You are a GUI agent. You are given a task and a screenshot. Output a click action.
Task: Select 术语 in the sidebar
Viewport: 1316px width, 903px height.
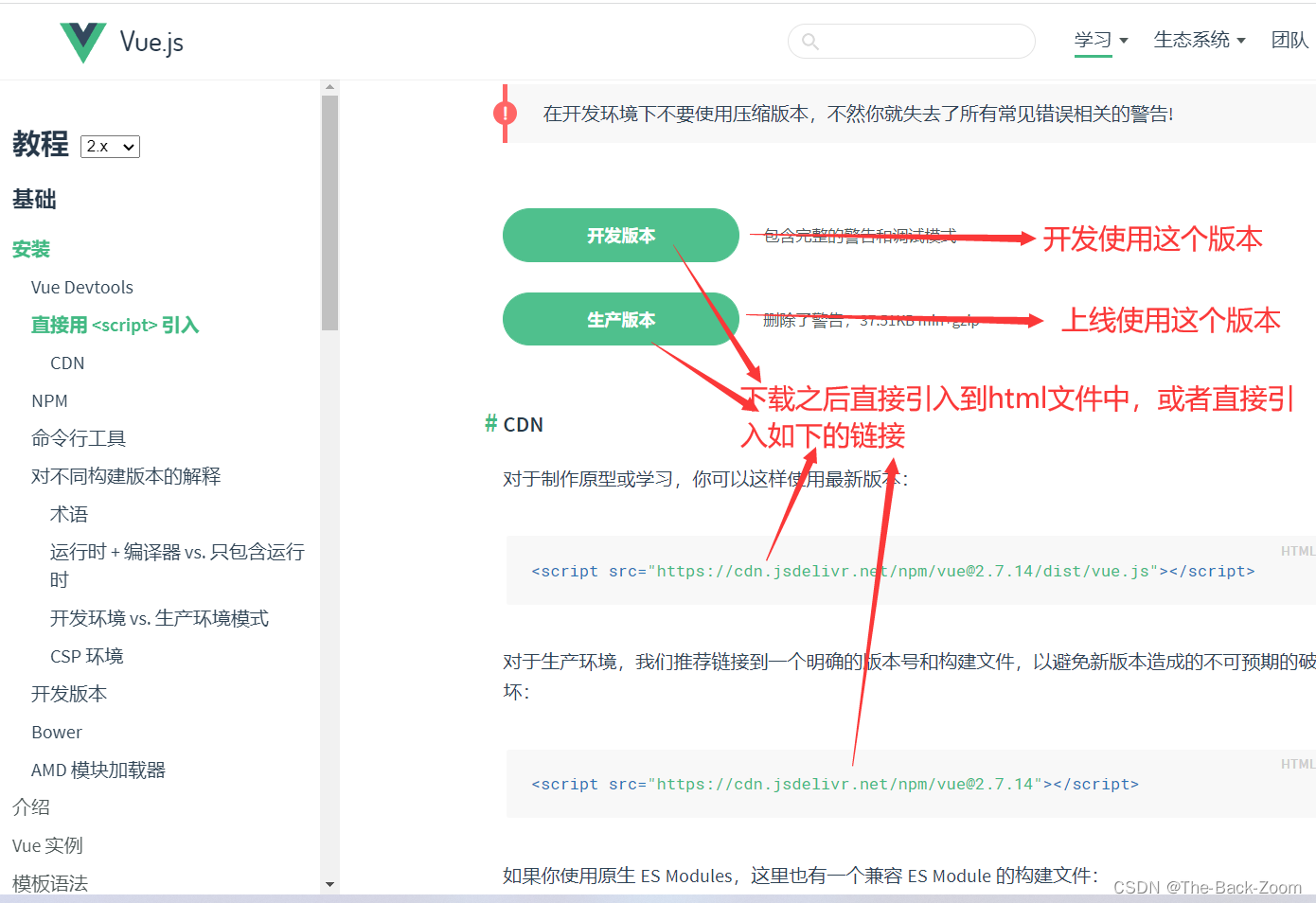pos(69,514)
